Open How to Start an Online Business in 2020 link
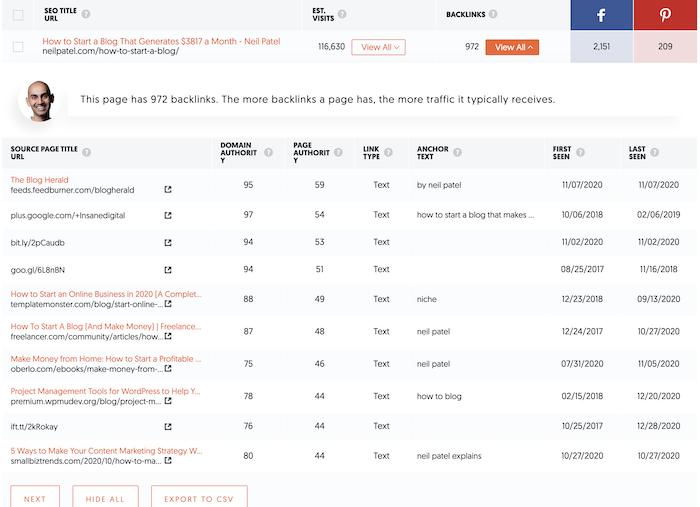This screenshot has height=507, width=700. (106, 294)
